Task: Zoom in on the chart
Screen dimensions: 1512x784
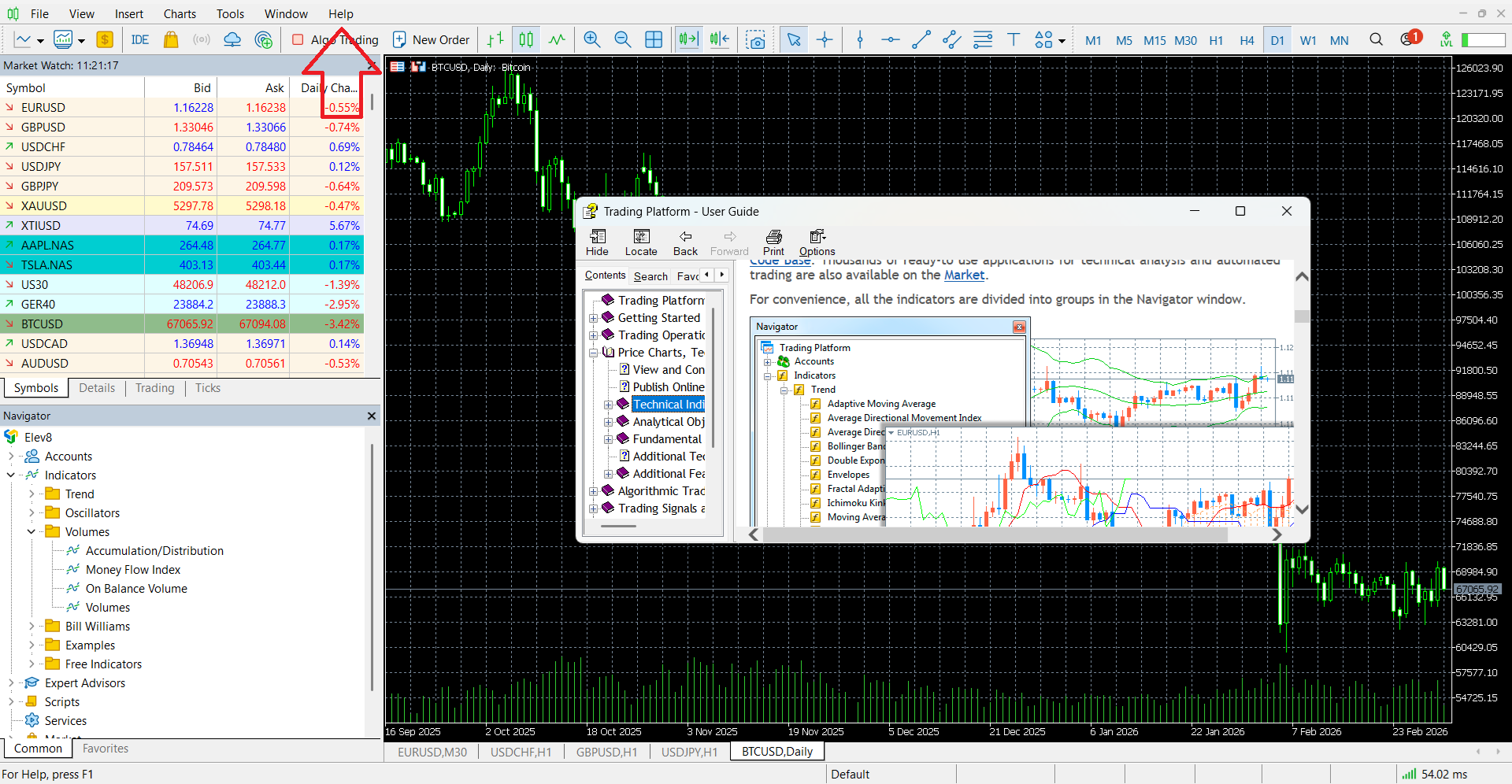Action: click(591, 39)
